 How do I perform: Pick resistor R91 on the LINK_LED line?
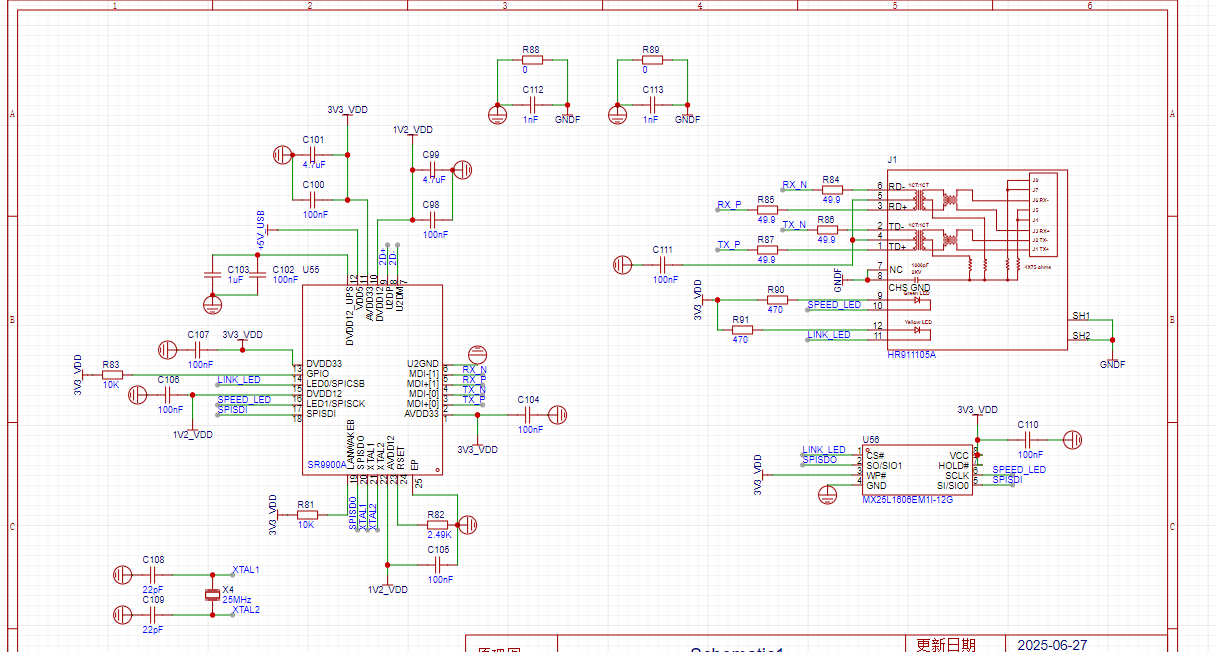[x=741, y=329]
